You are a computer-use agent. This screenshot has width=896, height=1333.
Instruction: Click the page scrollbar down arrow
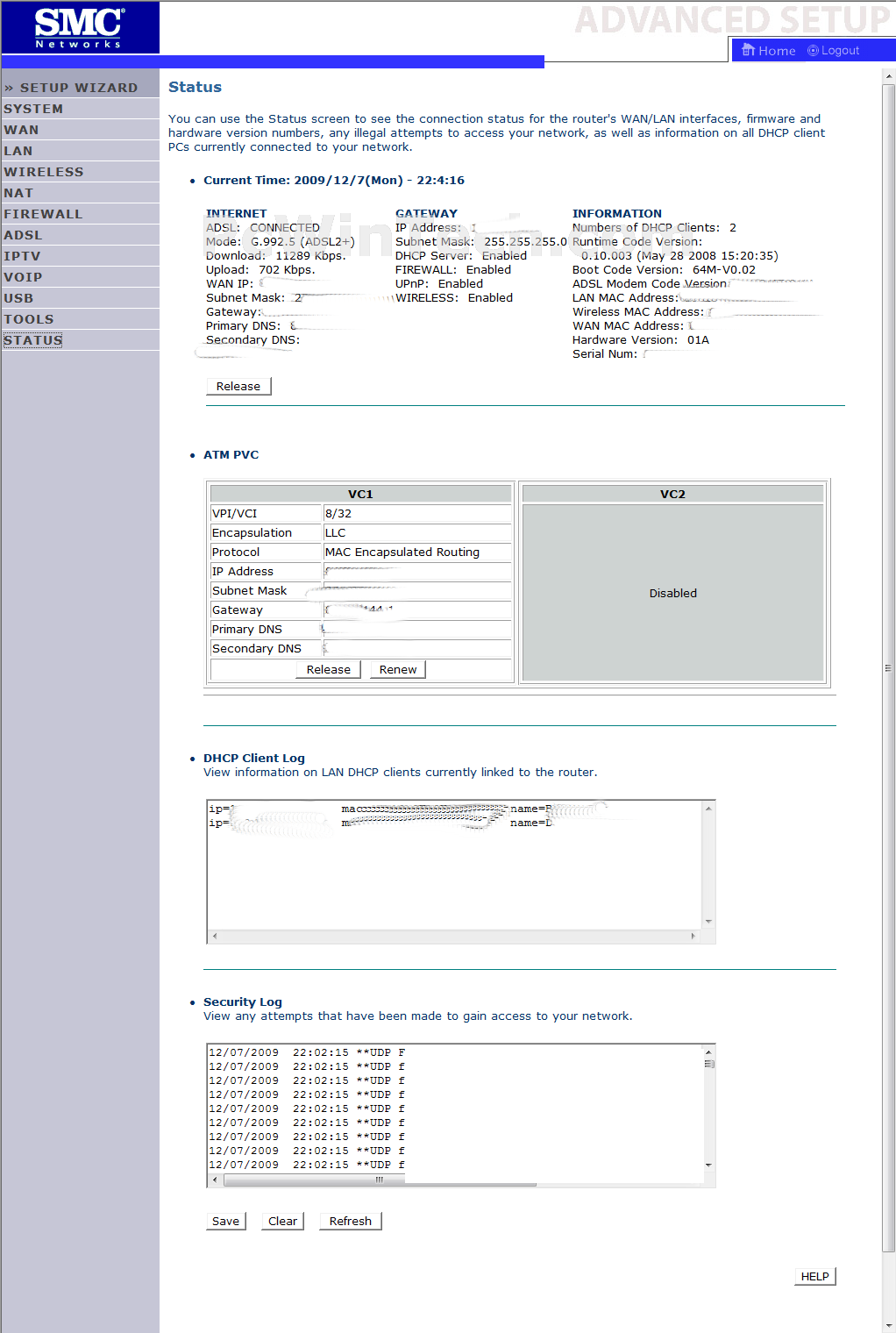point(889,1325)
